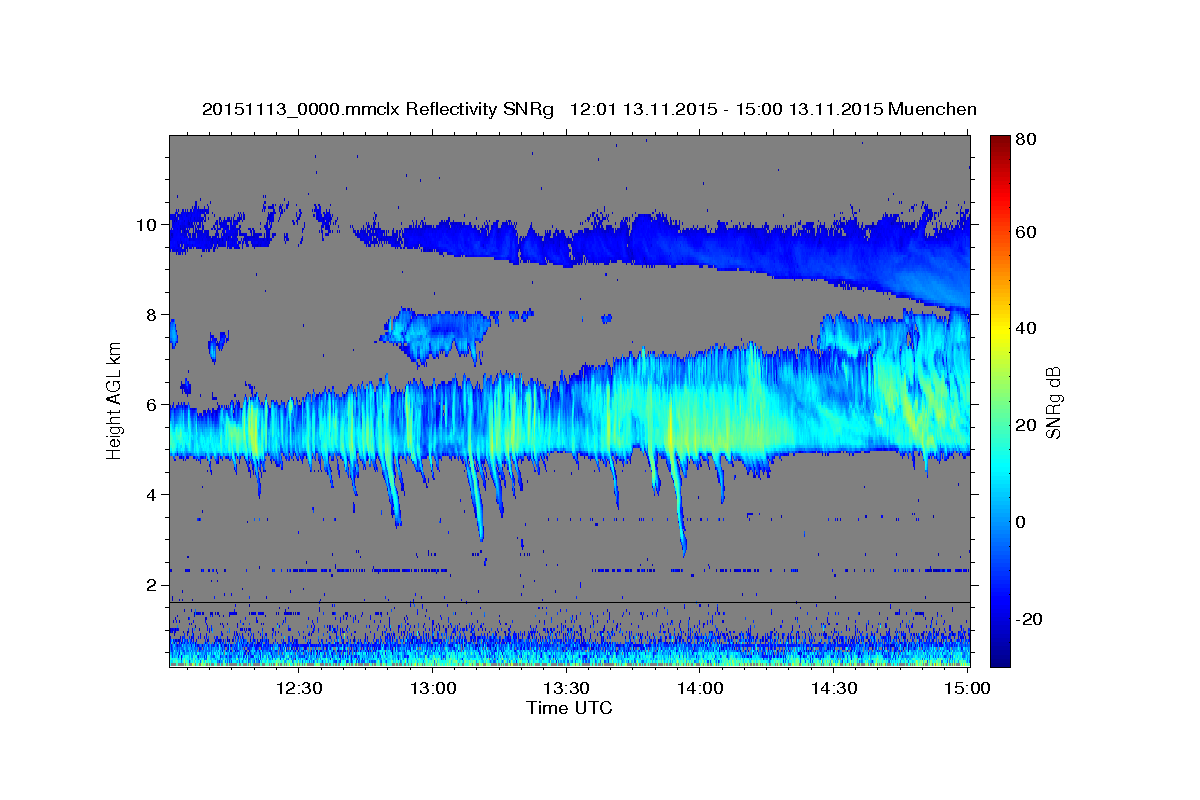Click the yellow band of the colorbar
The image size is (1200, 800).
coord(999,330)
